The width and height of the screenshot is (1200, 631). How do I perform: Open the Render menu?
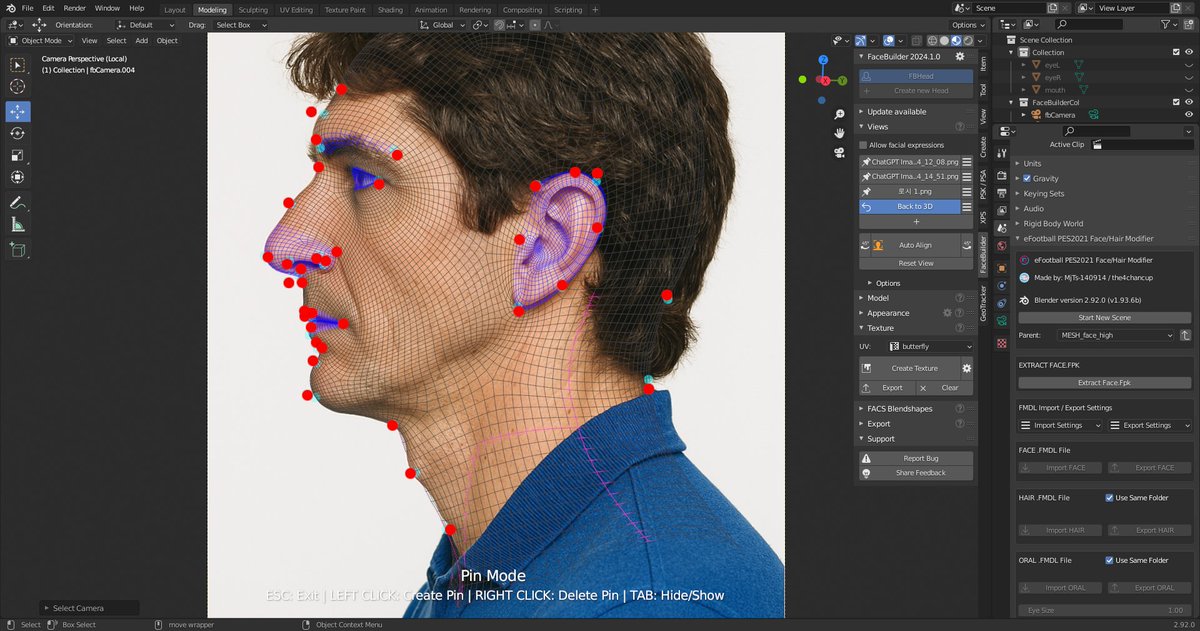[x=75, y=8]
